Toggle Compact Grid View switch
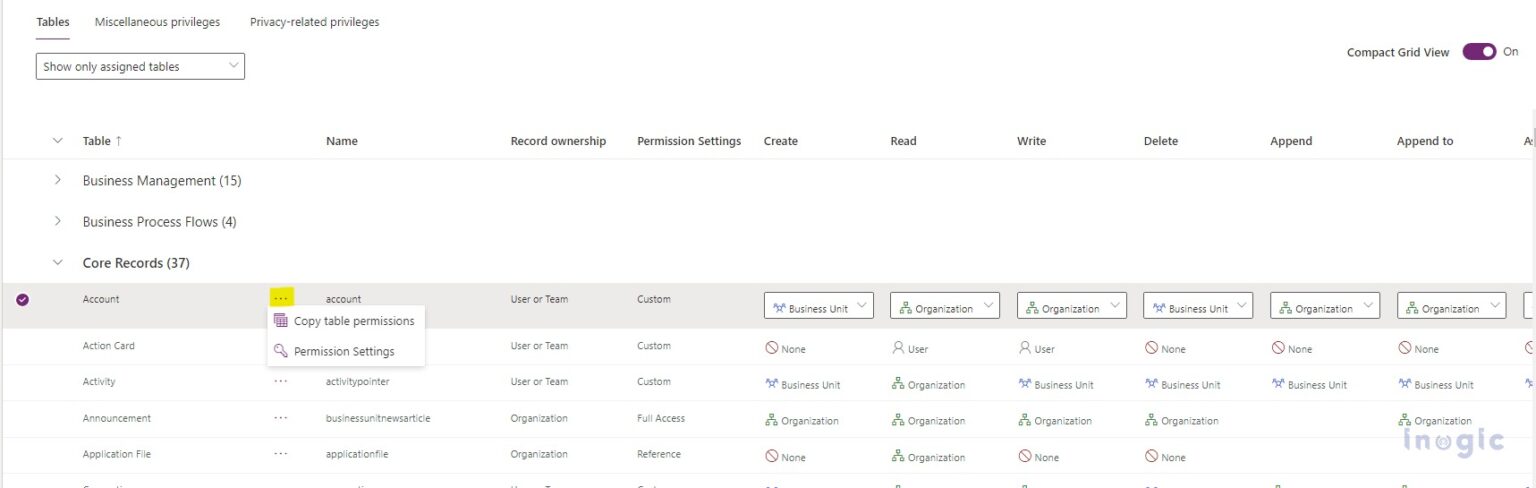The height and width of the screenshot is (488, 1536). coord(1479,52)
